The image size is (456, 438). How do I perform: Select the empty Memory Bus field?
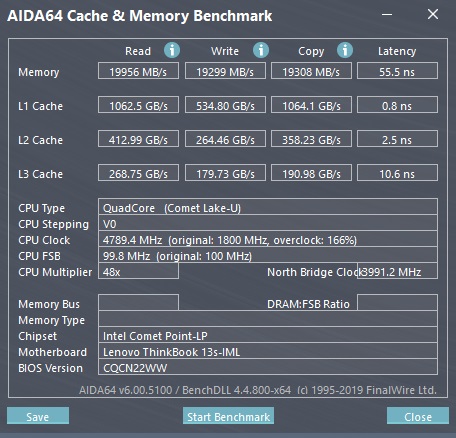point(138,302)
